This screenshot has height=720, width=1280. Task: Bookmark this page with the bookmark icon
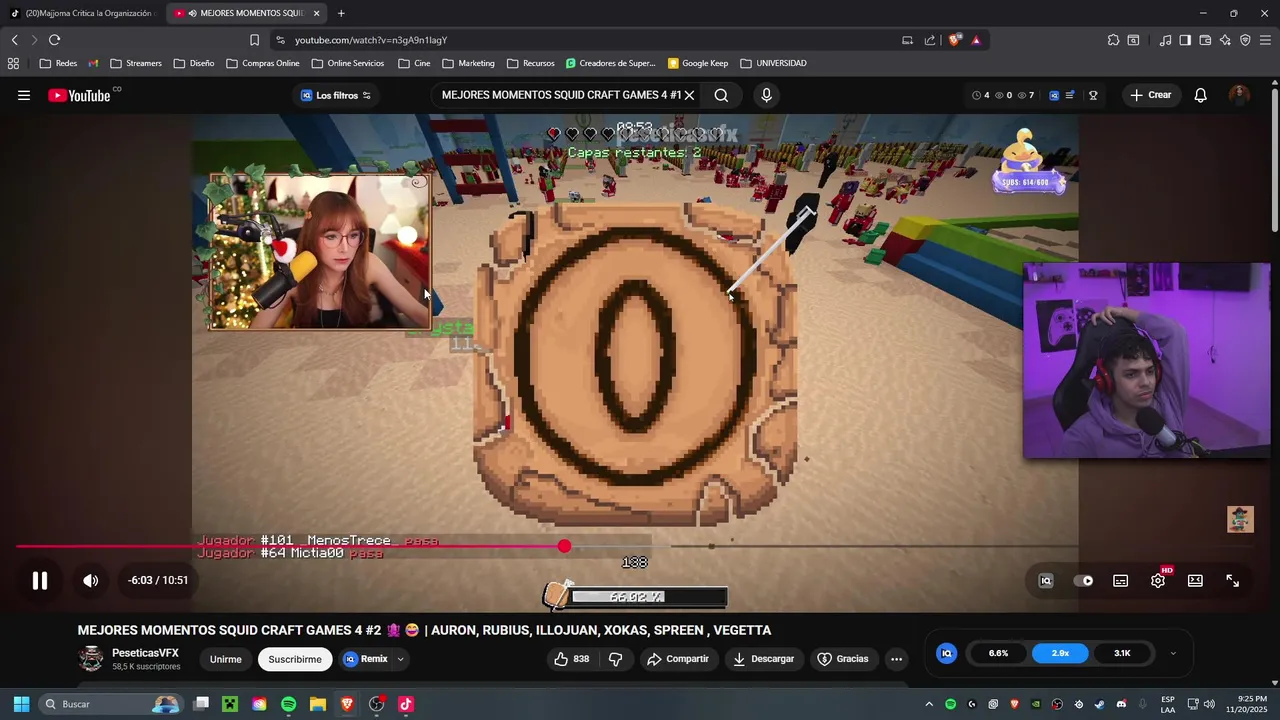tap(254, 40)
